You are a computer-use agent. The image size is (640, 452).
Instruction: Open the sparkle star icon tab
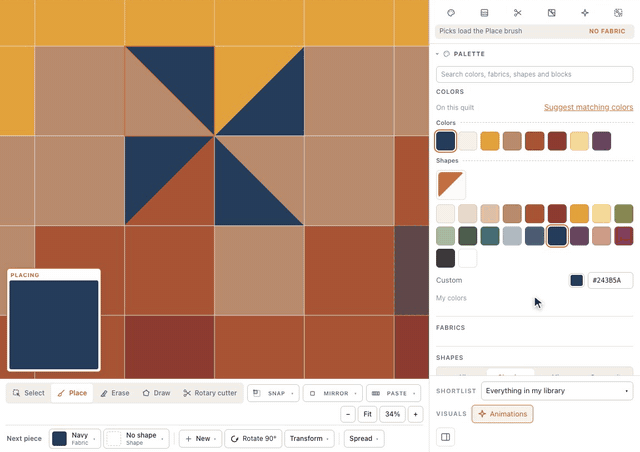click(585, 13)
